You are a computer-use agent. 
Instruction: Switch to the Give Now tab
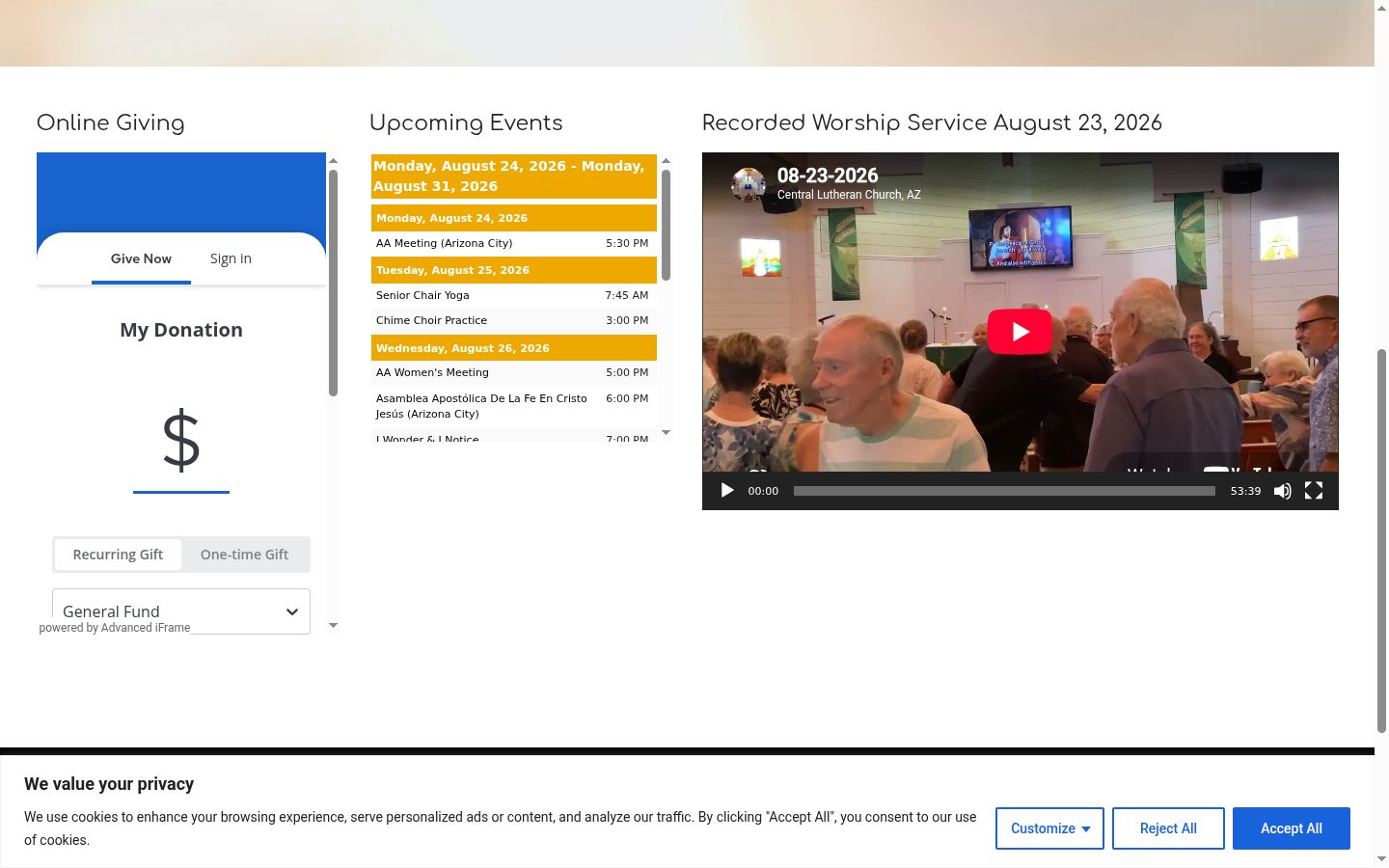tap(141, 258)
